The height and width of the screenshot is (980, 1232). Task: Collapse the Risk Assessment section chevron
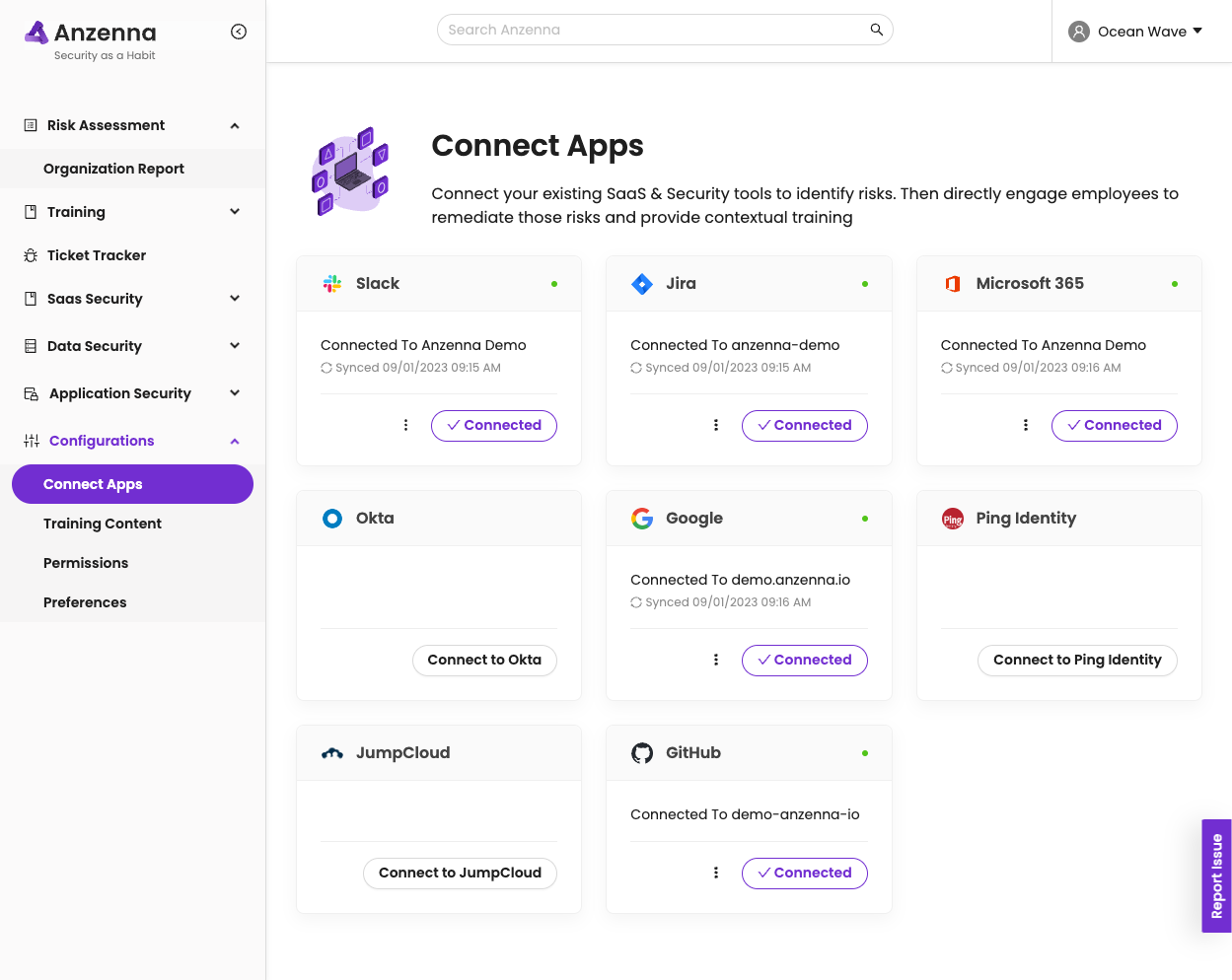click(x=235, y=125)
